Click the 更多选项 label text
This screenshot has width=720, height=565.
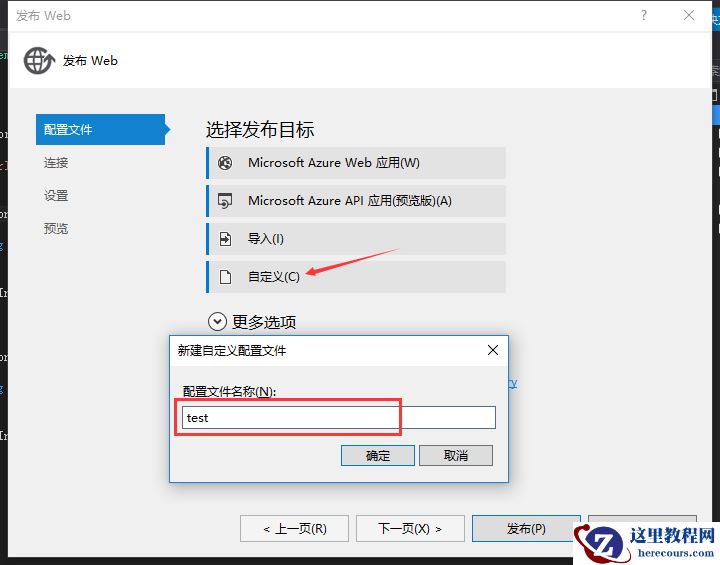(264, 322)
